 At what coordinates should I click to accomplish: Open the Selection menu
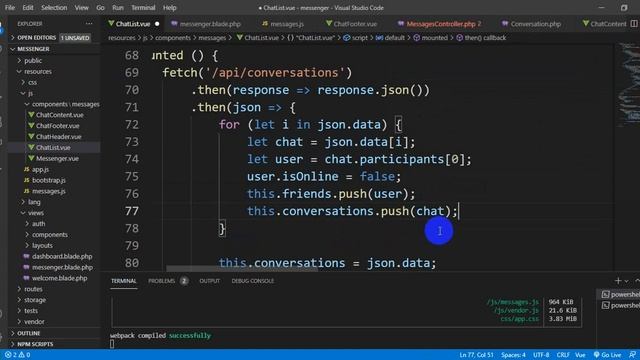(x=54, y=8)
